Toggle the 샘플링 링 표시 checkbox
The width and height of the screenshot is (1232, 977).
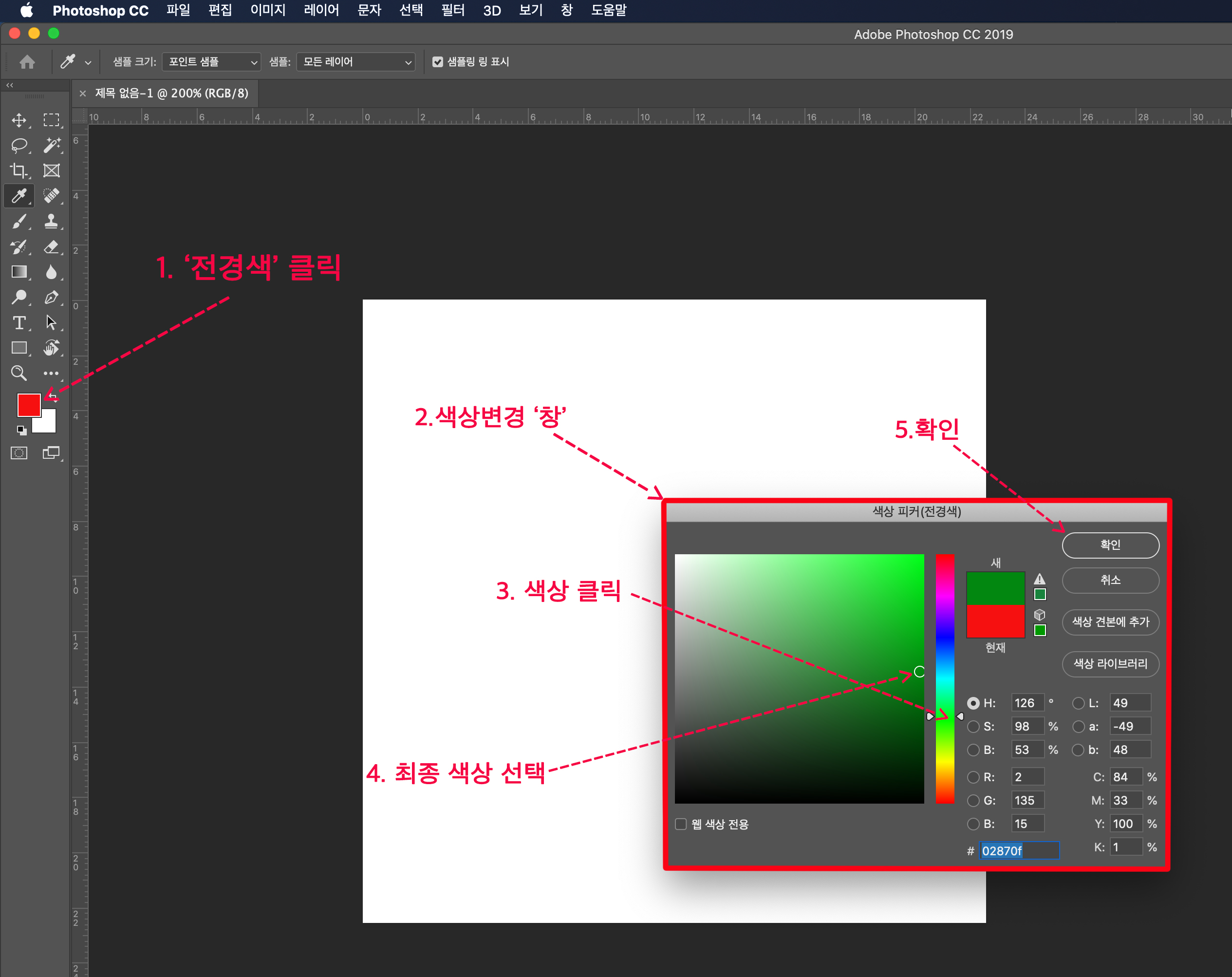438,62
